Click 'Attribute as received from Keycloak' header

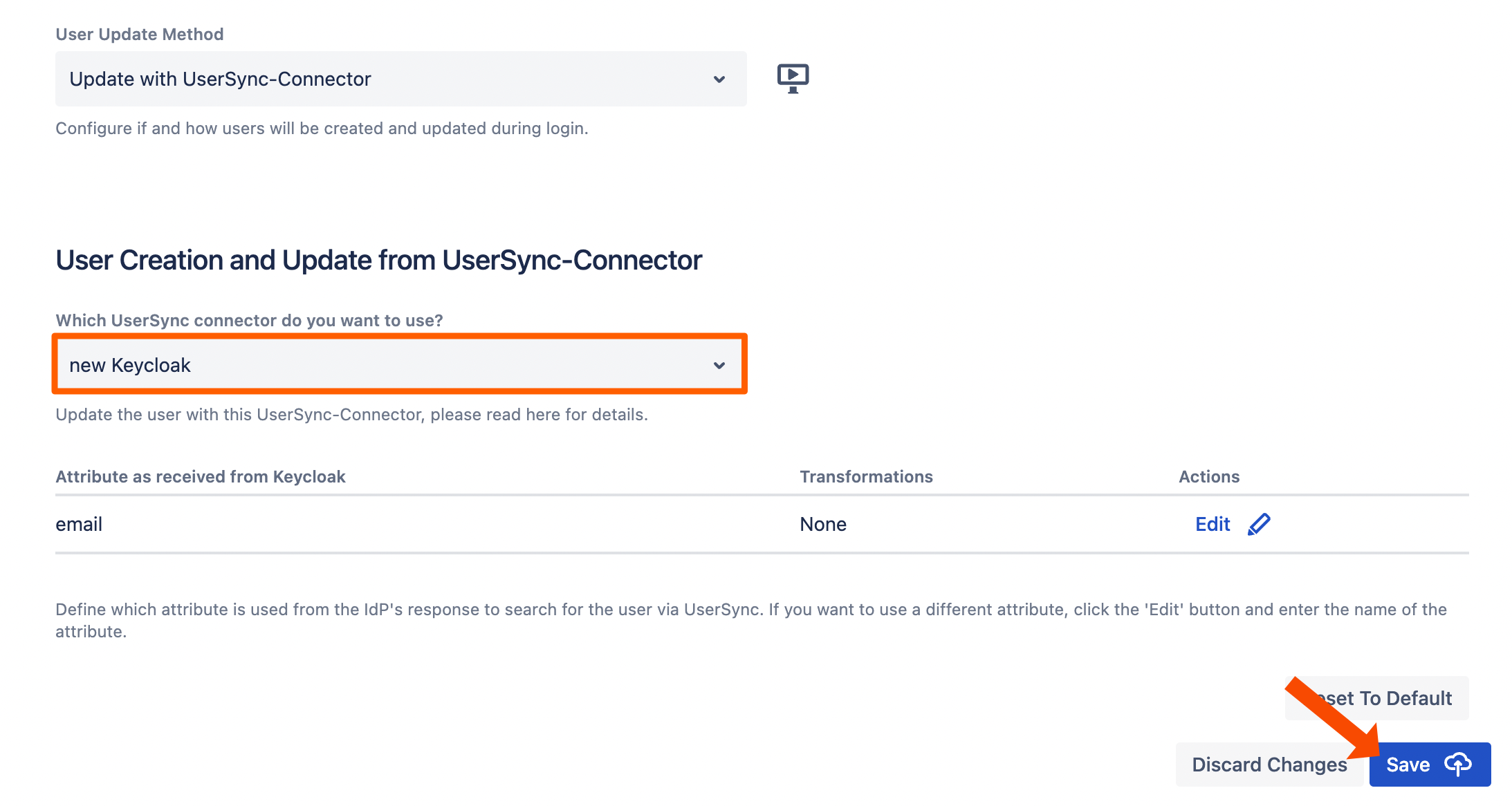point(201,476)
